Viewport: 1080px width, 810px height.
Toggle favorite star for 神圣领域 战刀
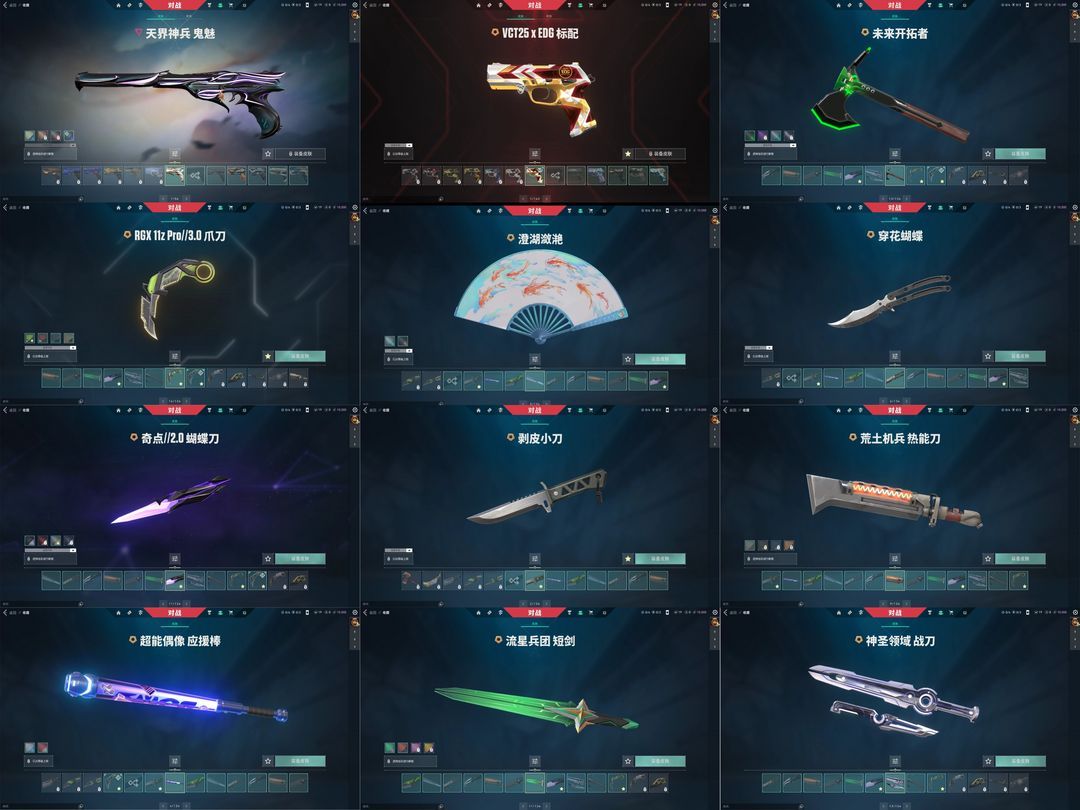pyautogui.click(x=988, y=761)
